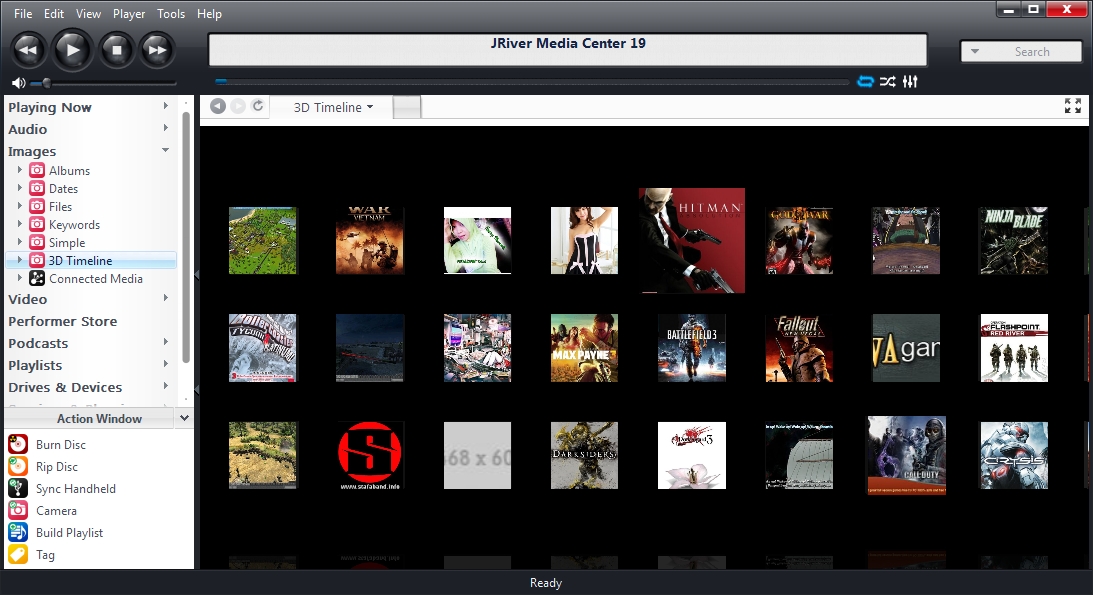Toggle repeat playback mode
Viewport: 1093px width, 595px height.
[865, 82]
